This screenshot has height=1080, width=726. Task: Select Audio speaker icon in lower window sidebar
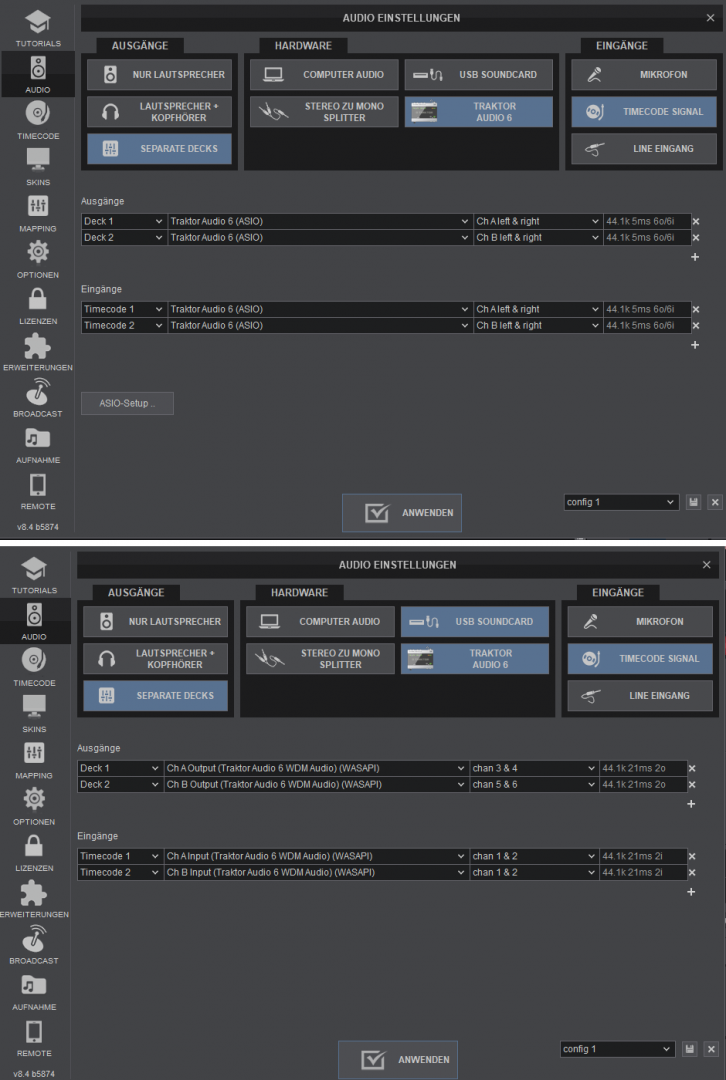click(34, 622)
